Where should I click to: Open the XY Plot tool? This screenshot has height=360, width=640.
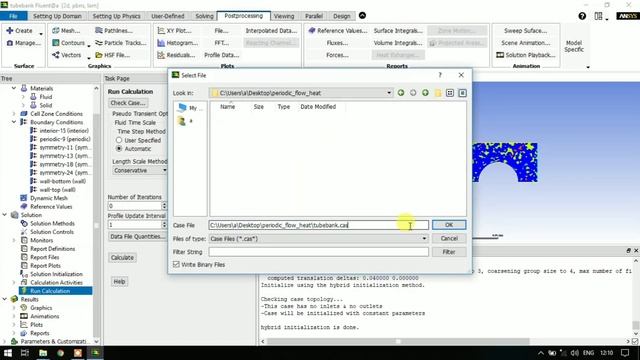174,31
